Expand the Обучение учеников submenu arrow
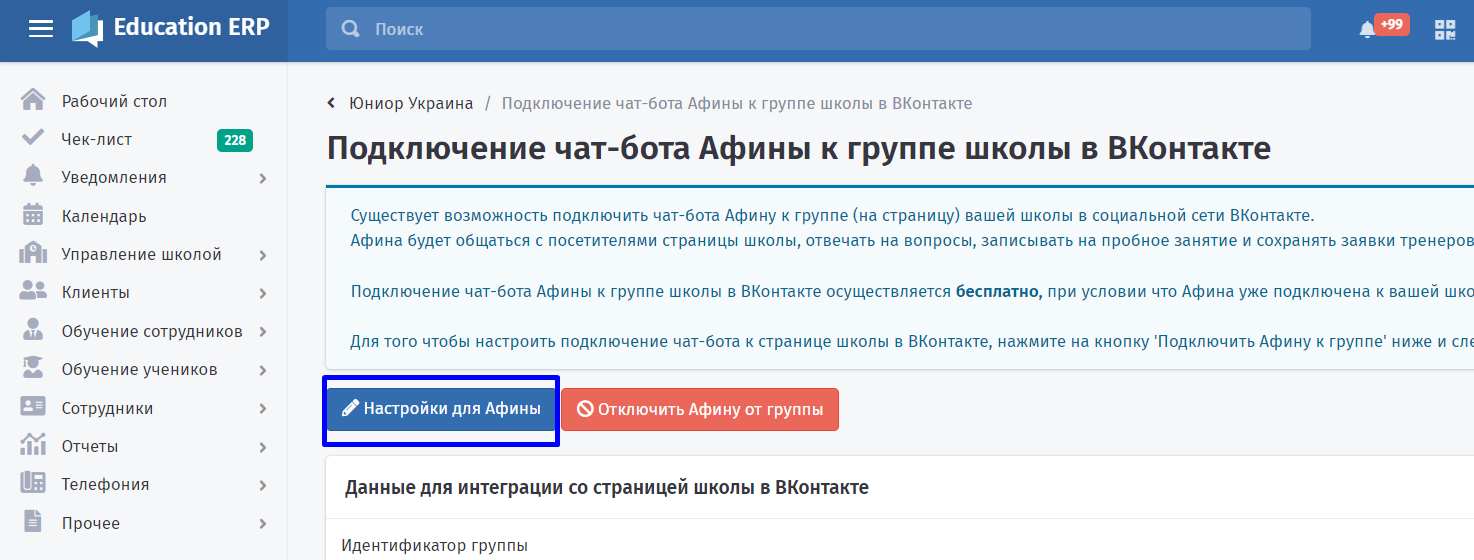 coord(263,370)
